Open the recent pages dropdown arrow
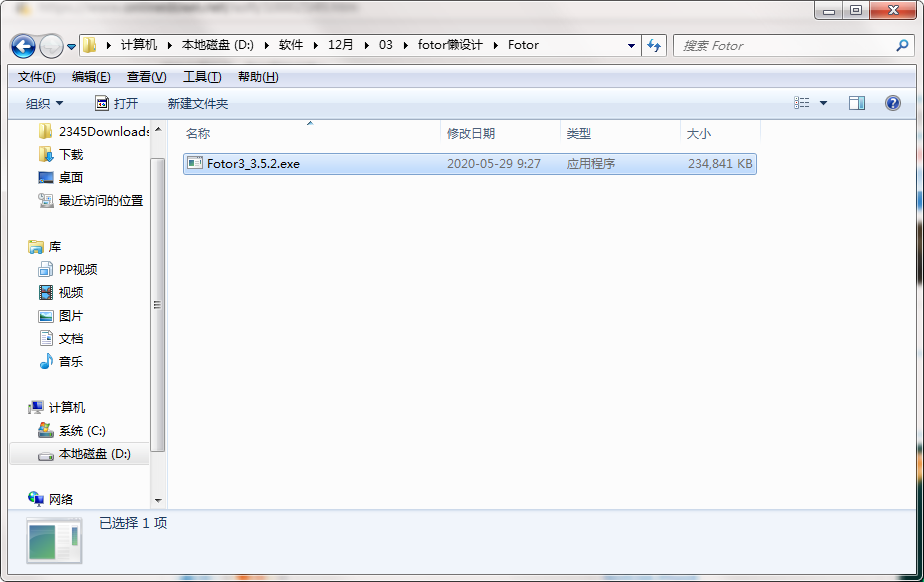The image size is (924, 582). coord(71,47)
